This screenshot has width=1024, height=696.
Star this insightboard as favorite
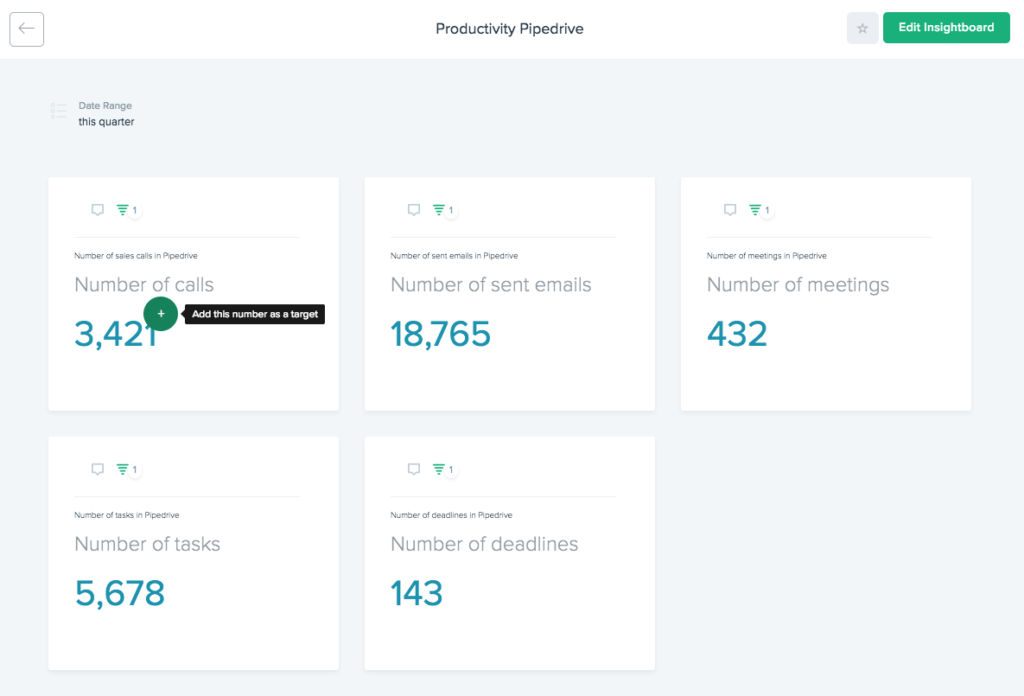[863, 29]
